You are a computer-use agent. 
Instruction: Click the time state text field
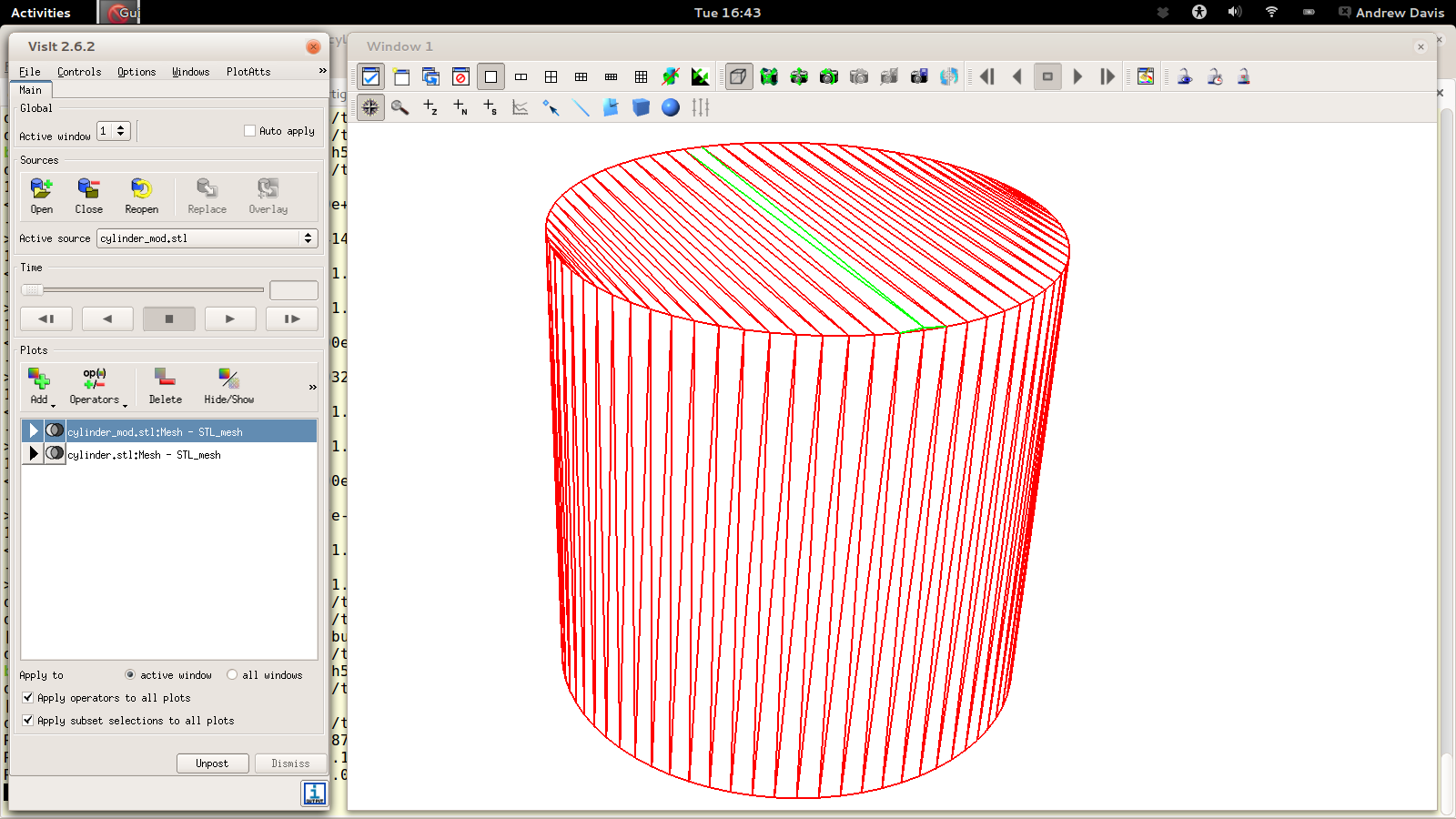pyautogui.click(x=294, y=290)
